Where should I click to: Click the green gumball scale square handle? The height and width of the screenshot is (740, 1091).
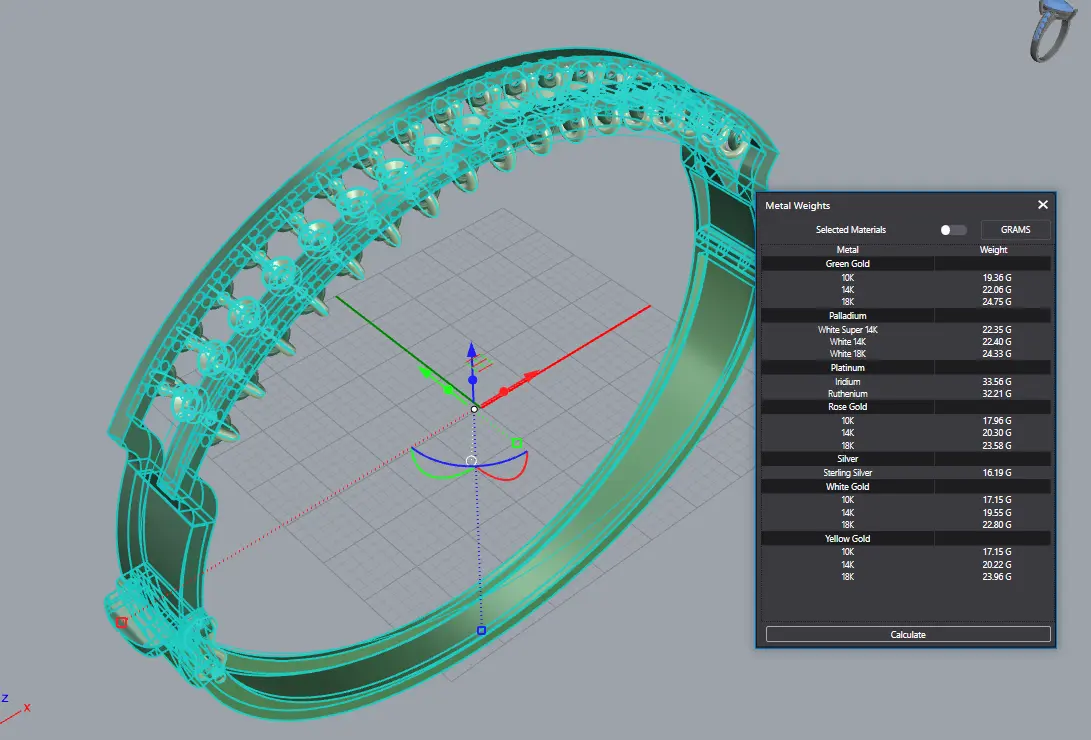(517, 443)
